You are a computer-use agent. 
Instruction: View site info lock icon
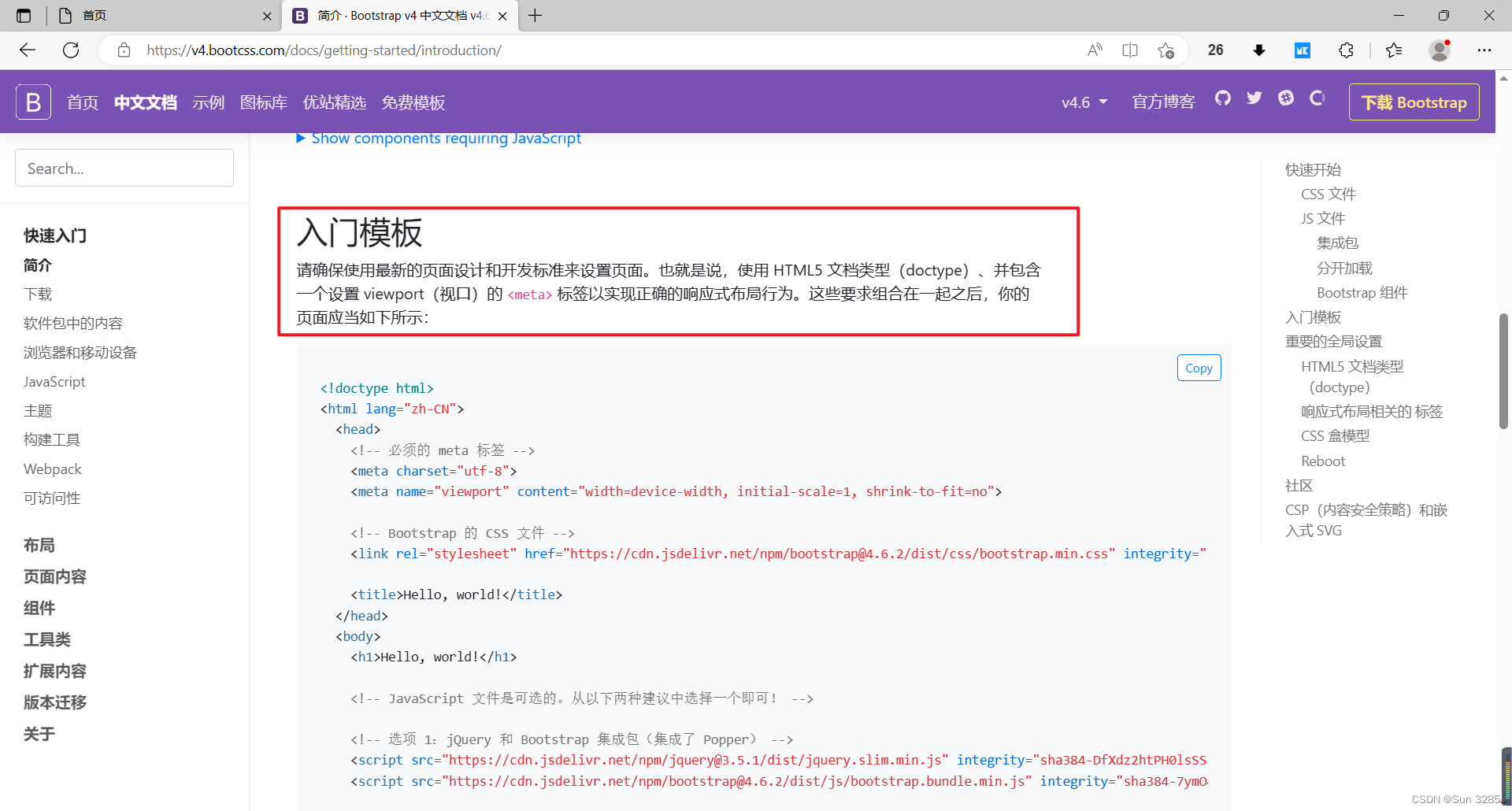coord(124,50)
